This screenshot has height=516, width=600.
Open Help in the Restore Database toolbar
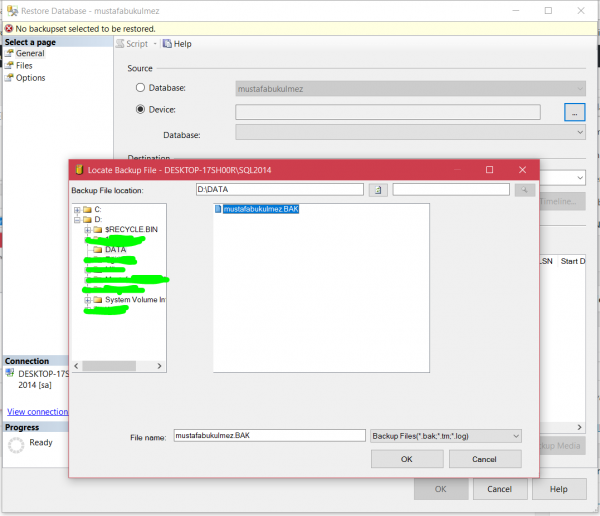[177, 44]
